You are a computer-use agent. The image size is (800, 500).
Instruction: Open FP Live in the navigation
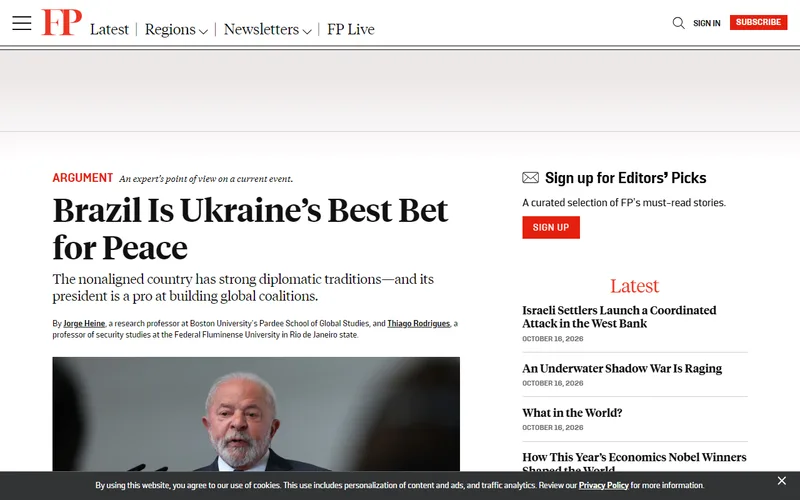[x=351, y=30]
